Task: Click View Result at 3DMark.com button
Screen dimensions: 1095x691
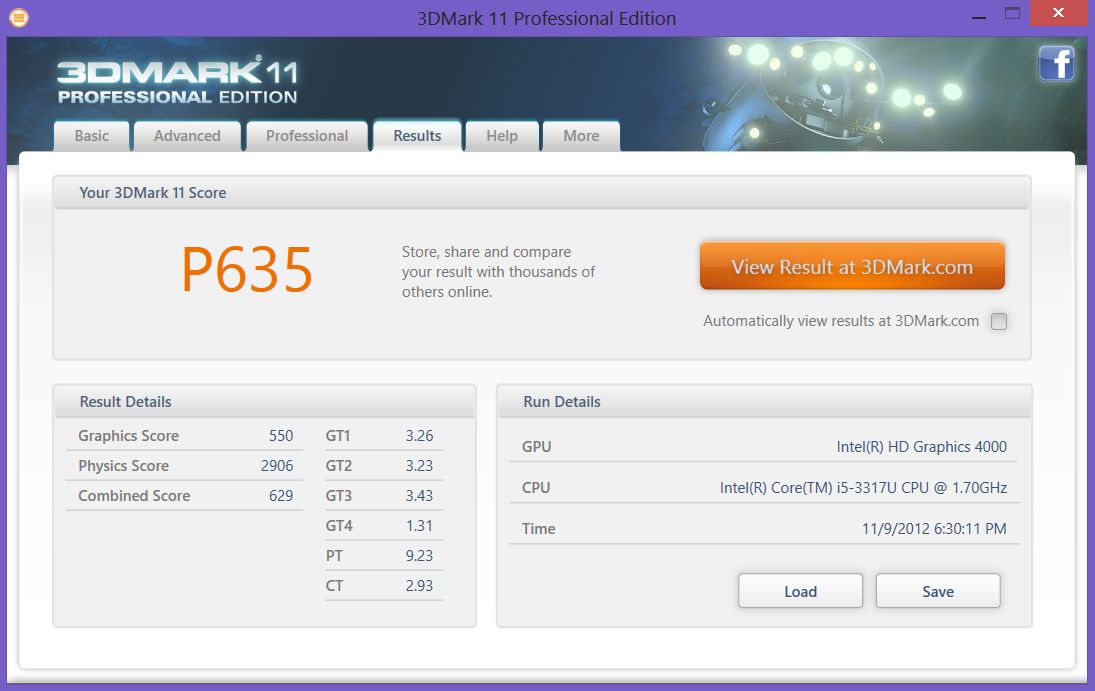Action: click(852, 266)
